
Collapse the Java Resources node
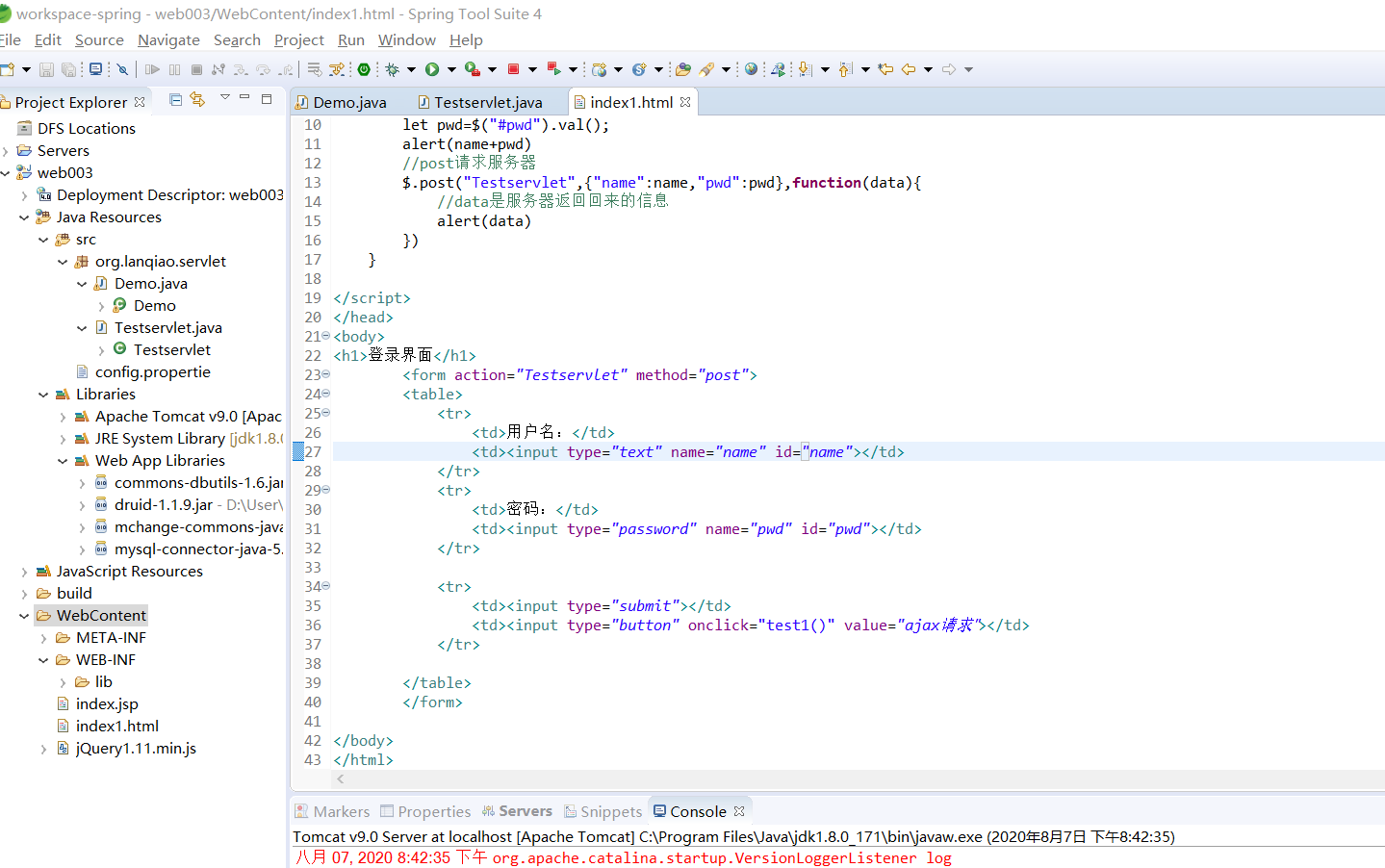pos(24,217)
